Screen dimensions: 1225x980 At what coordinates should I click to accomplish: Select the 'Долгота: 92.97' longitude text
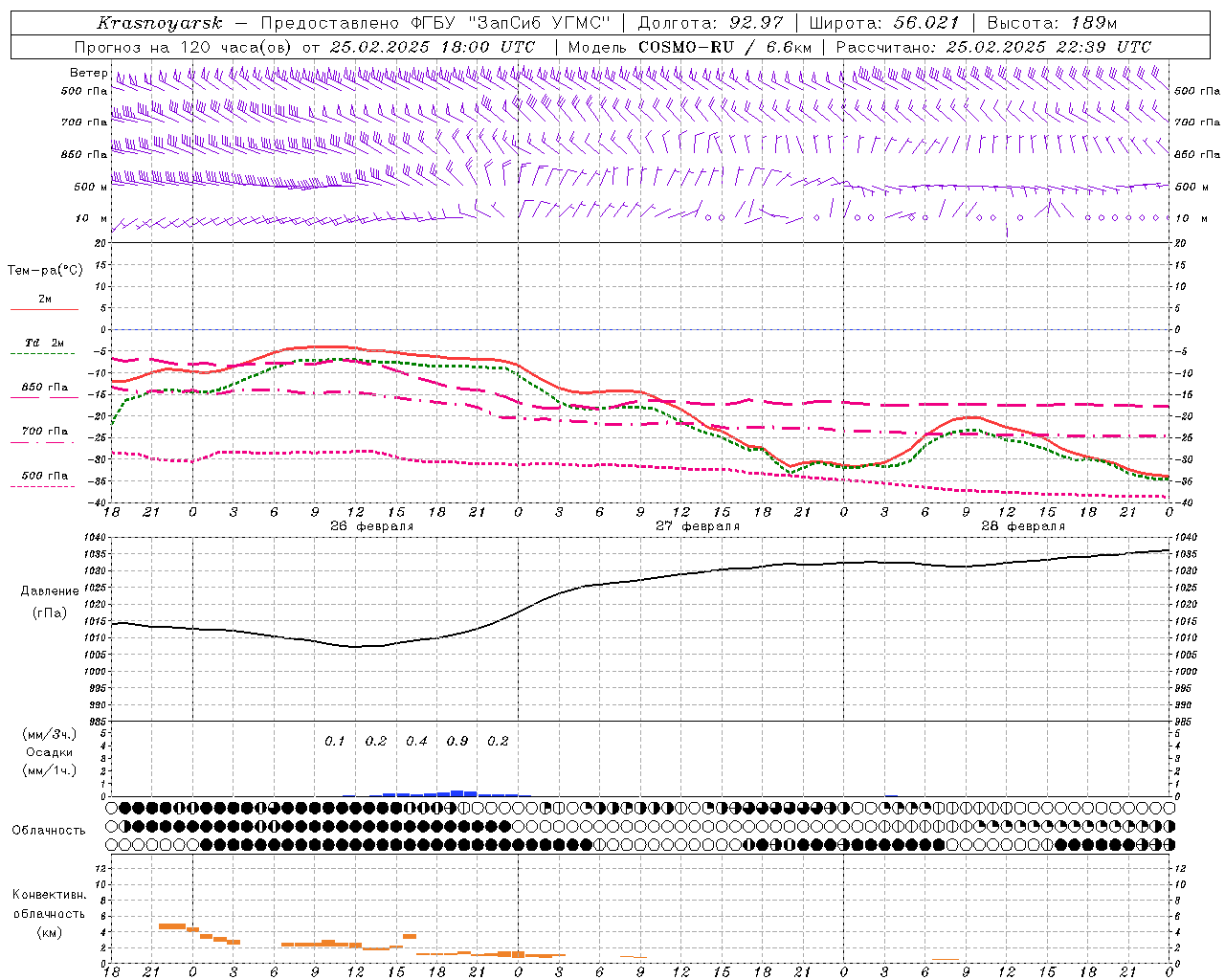tap(710, 23)
